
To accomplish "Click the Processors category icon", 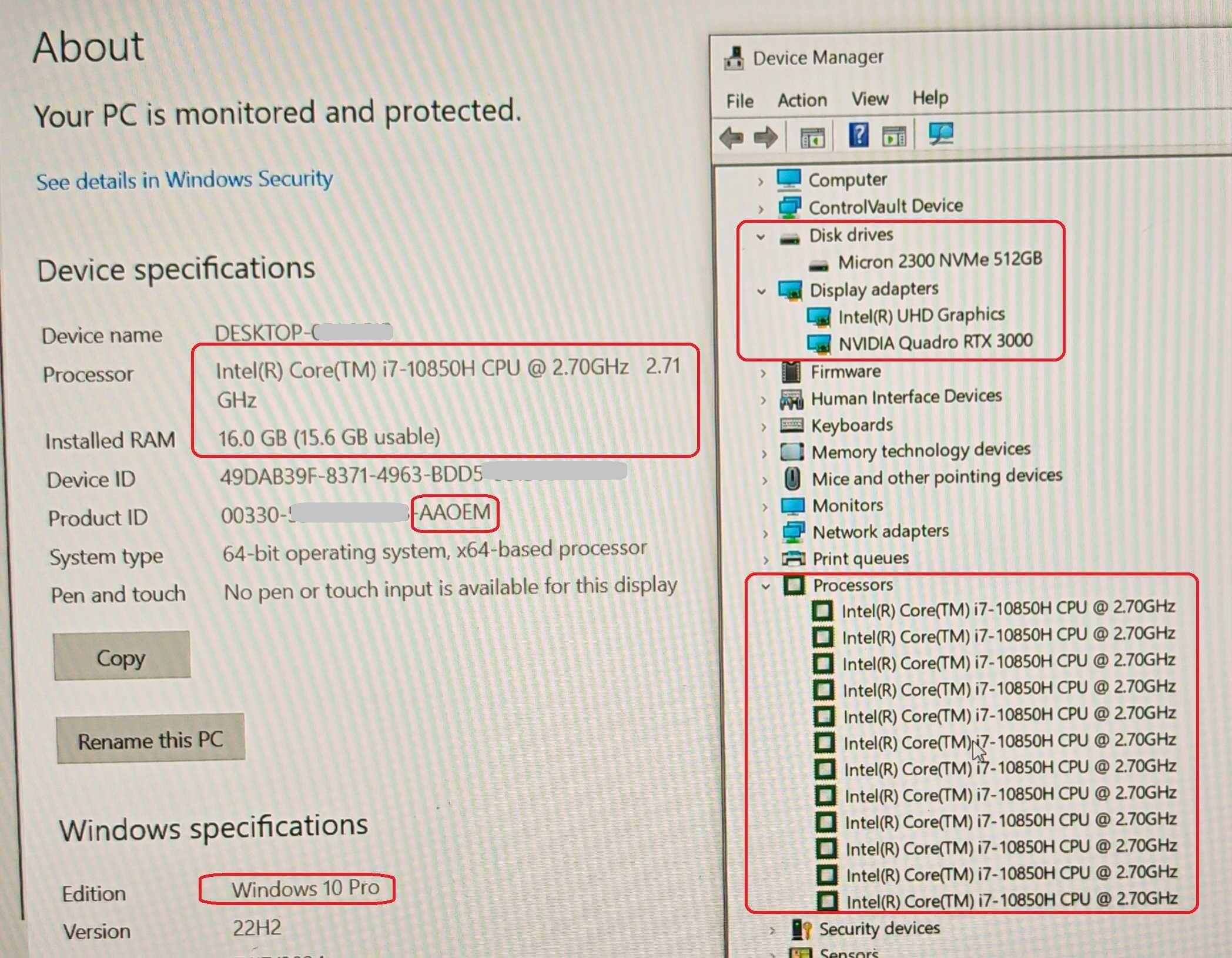I will point(794,585).
